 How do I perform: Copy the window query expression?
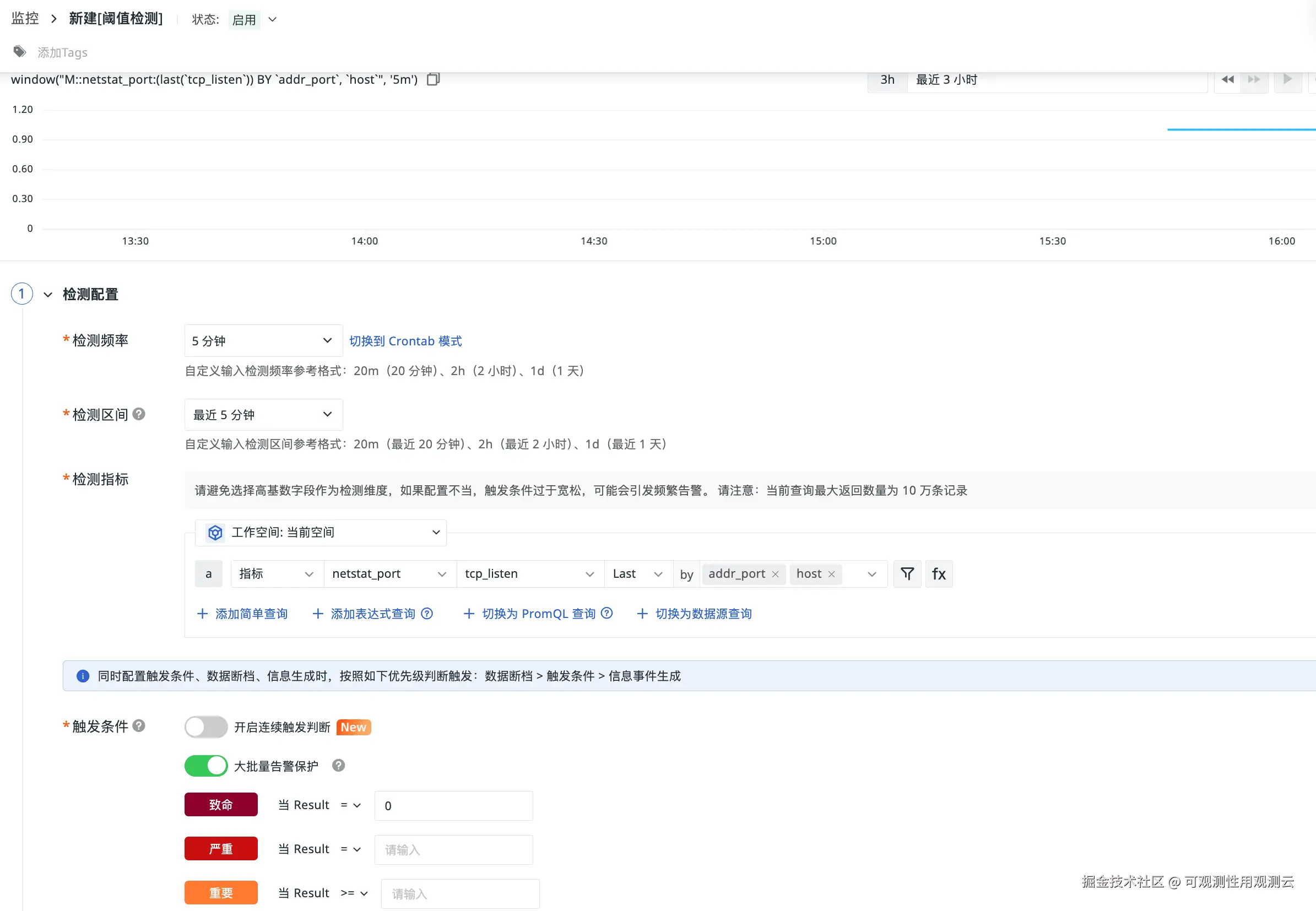434,79
